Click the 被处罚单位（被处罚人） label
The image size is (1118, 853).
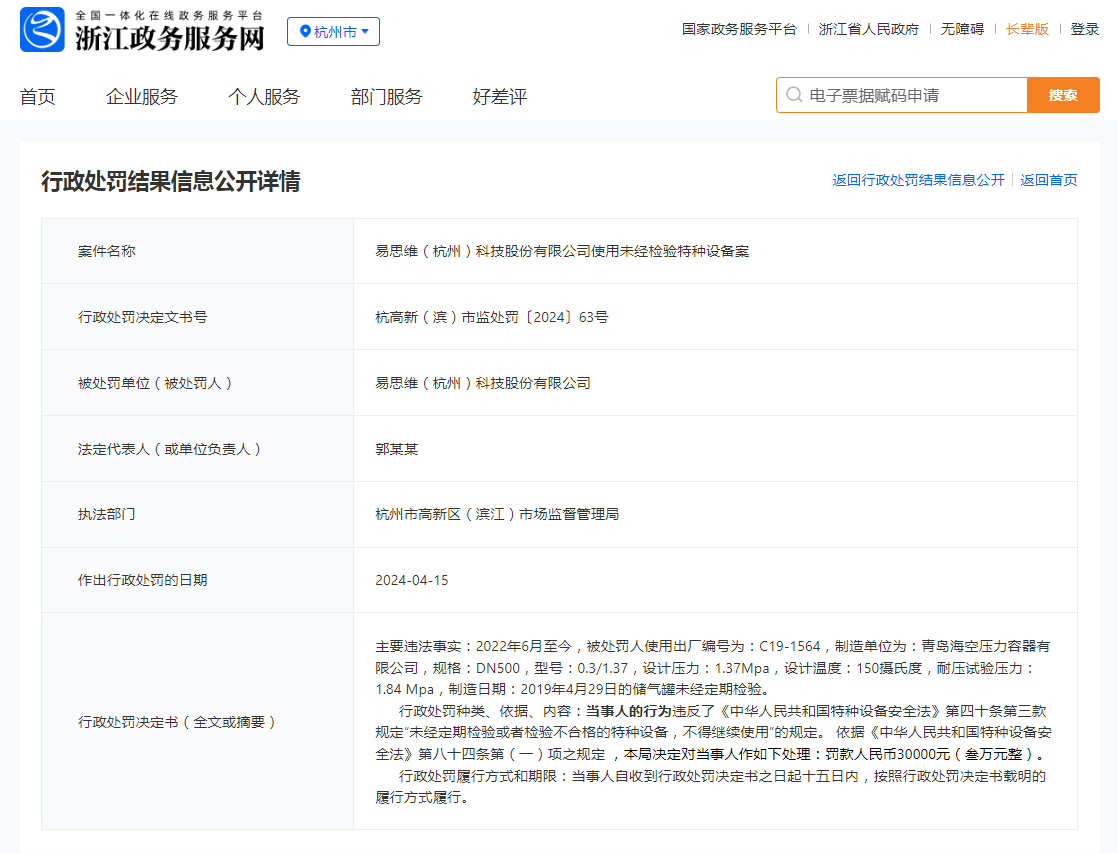155,383
